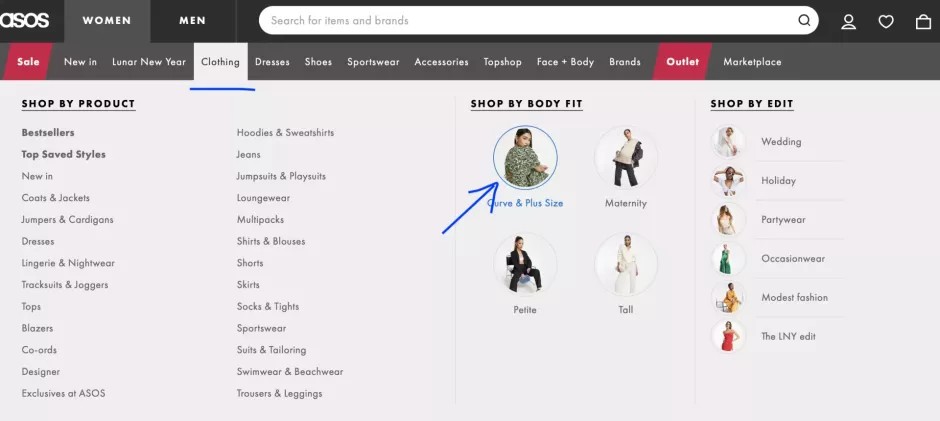This screenshot has width=940, height=421.
Task: Open New in under Shop by Product
Action: 37,176
